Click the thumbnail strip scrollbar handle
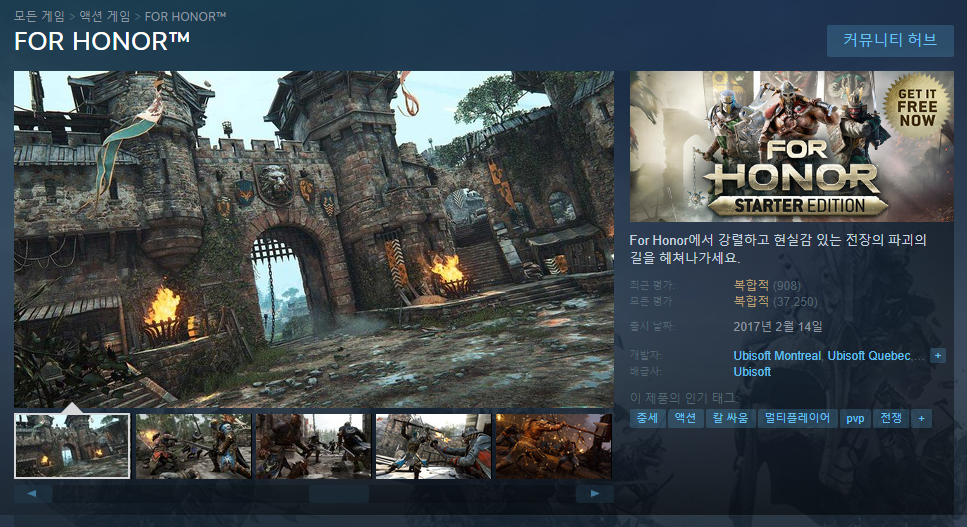 (x=339, y=493)
